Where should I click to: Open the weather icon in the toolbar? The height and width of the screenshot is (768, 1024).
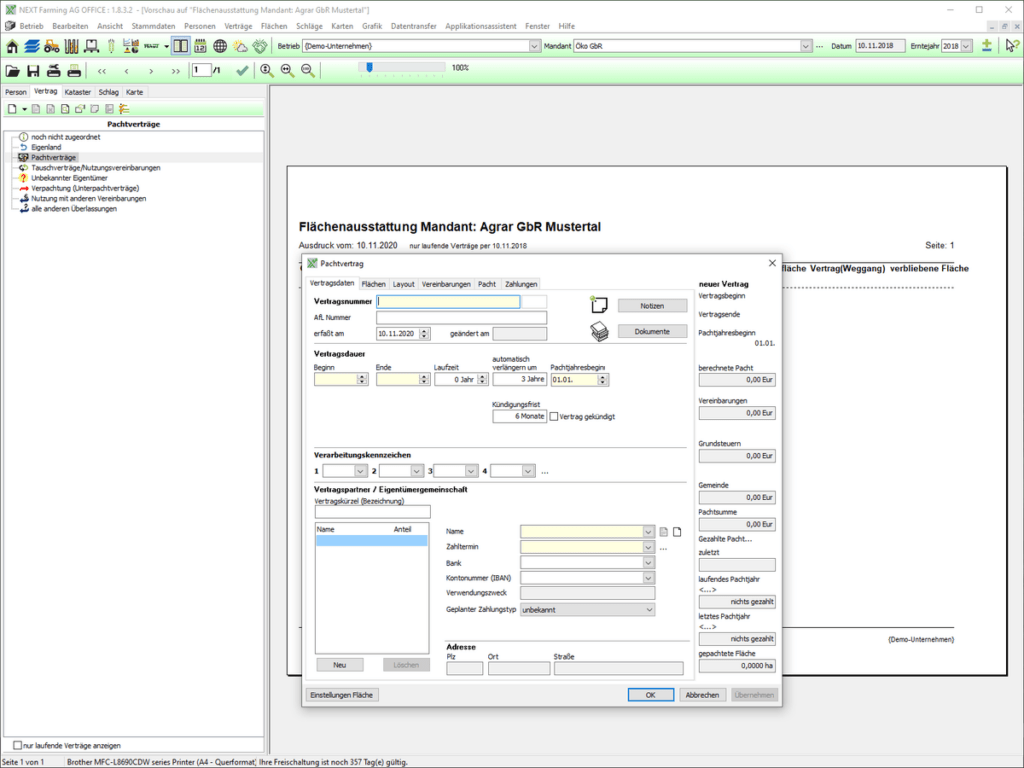pos(238,45)
